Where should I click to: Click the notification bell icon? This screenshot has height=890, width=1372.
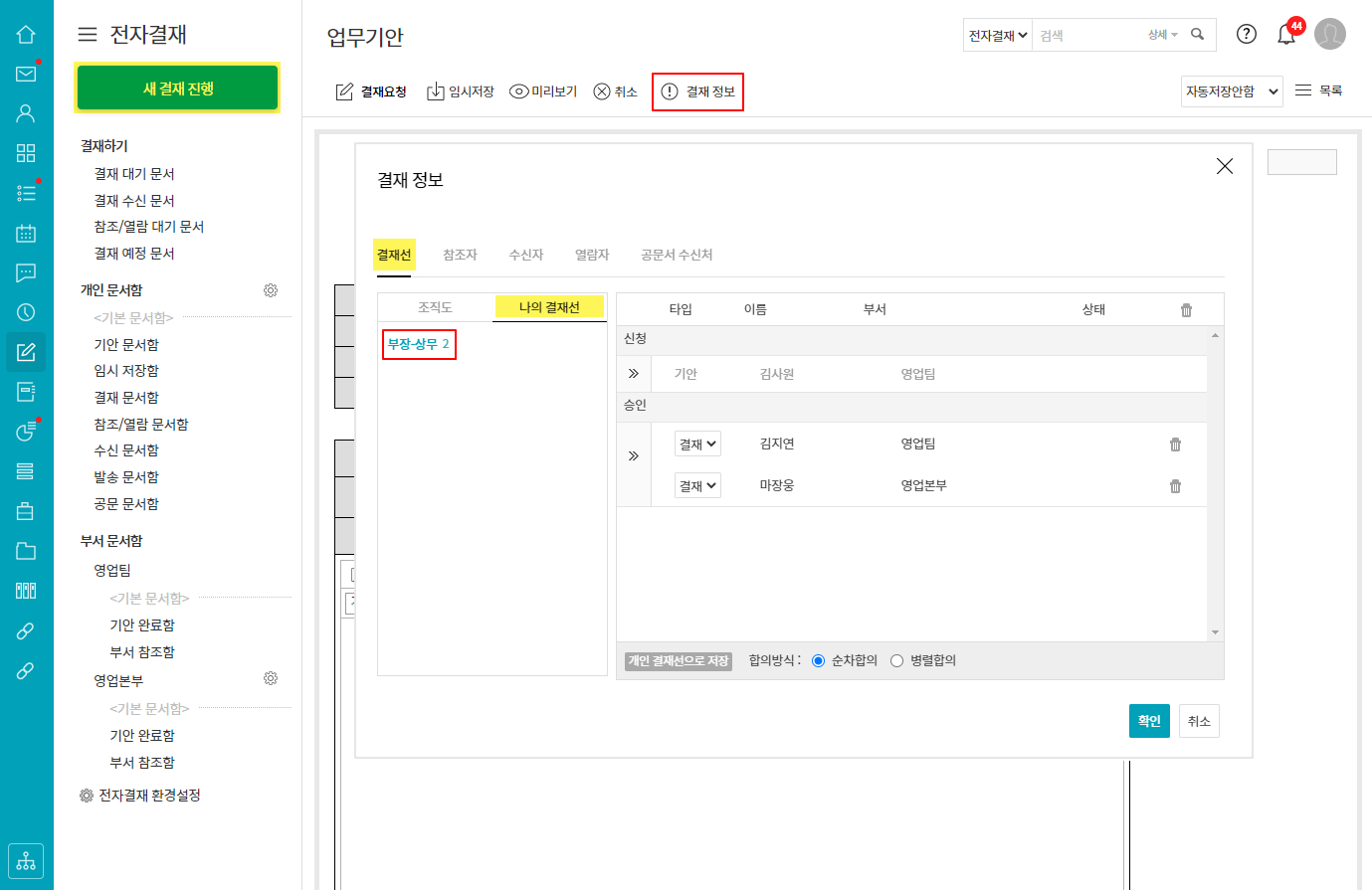(x=1286, y=35)
